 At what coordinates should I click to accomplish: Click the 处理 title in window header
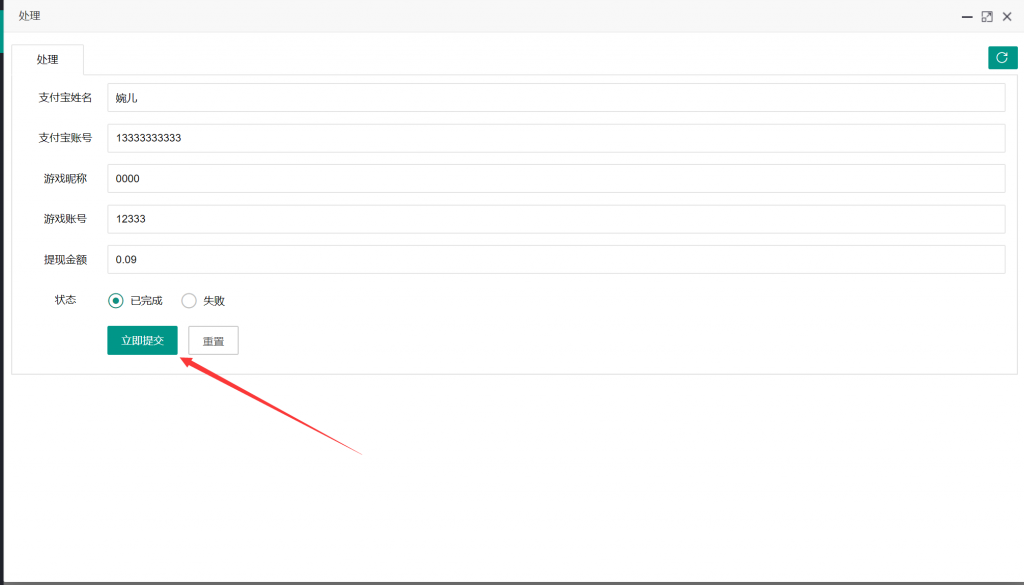(29, 16)
